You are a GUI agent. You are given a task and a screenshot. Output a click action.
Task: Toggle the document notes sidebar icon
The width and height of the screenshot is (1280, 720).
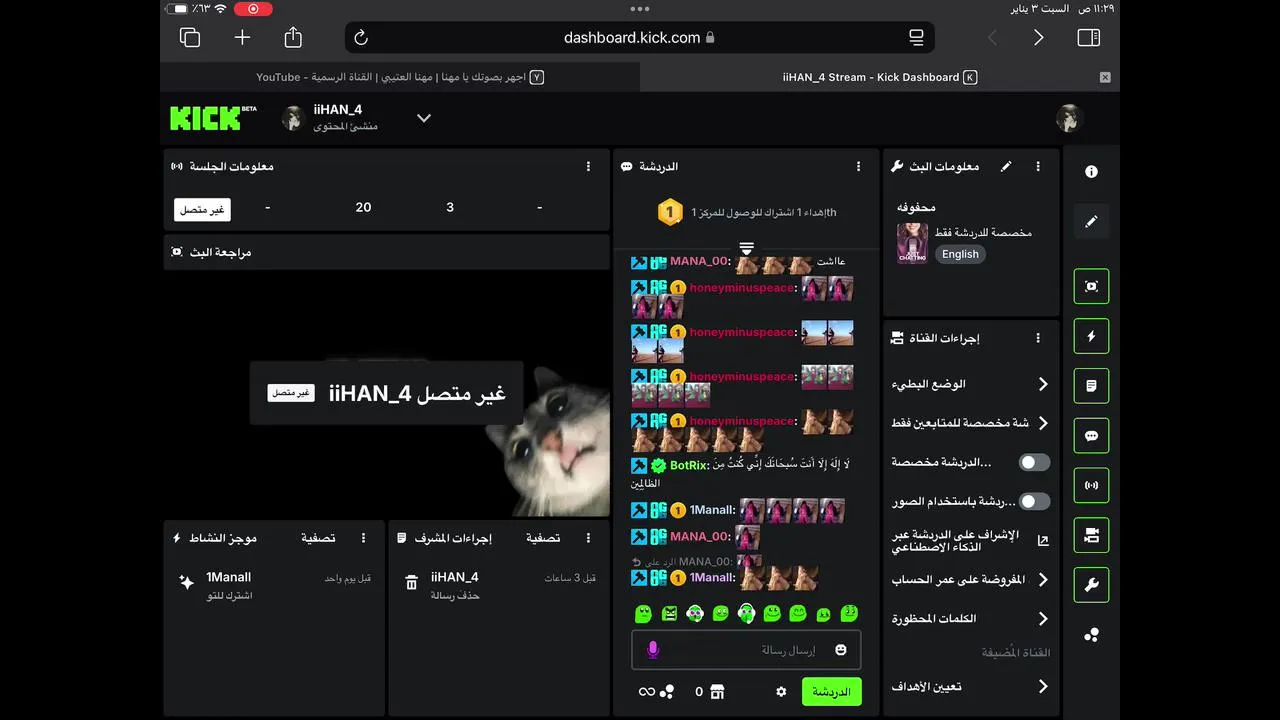1091,385
